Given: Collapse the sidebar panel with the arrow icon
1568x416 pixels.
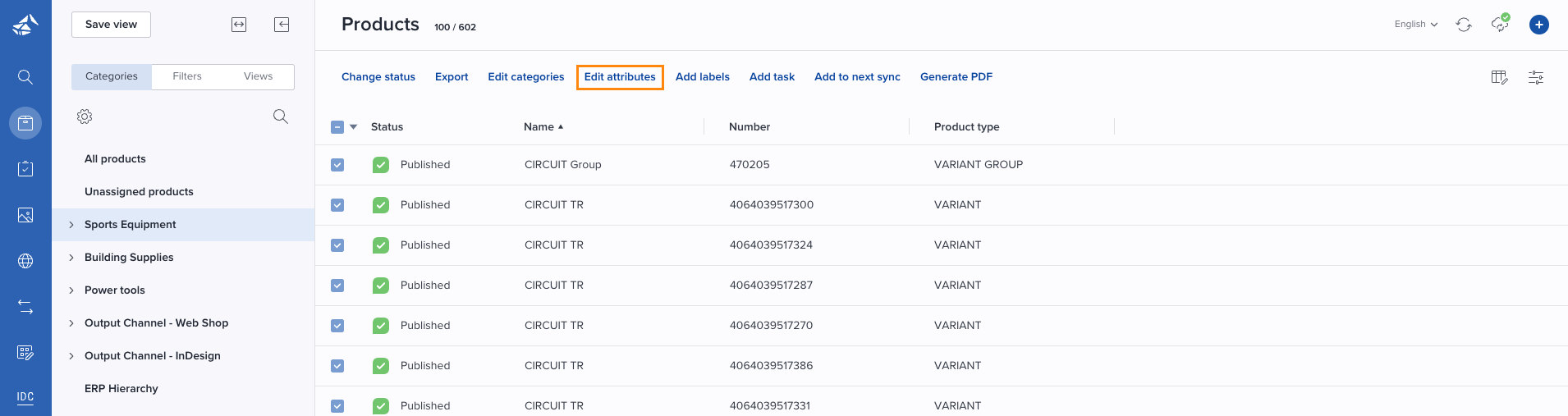Looking at the screenshot, I should [x=282, y=25].
